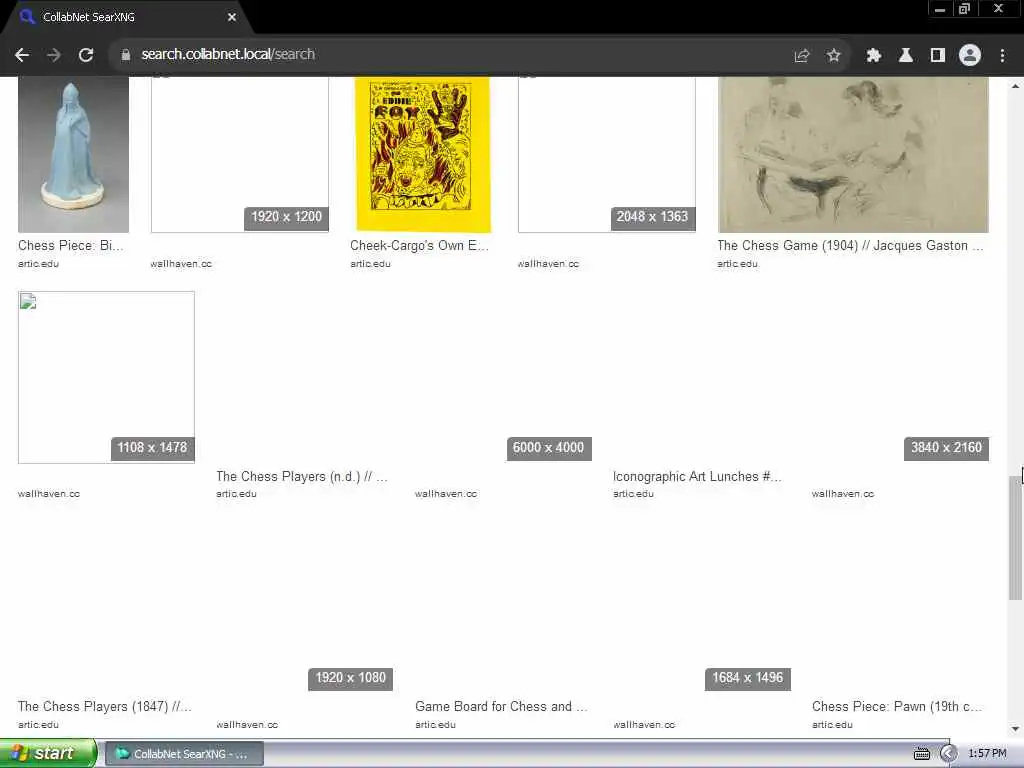This screenshot has width=1024, height=768.
Task: Click the address bar URL
Action: coord(228,54)
